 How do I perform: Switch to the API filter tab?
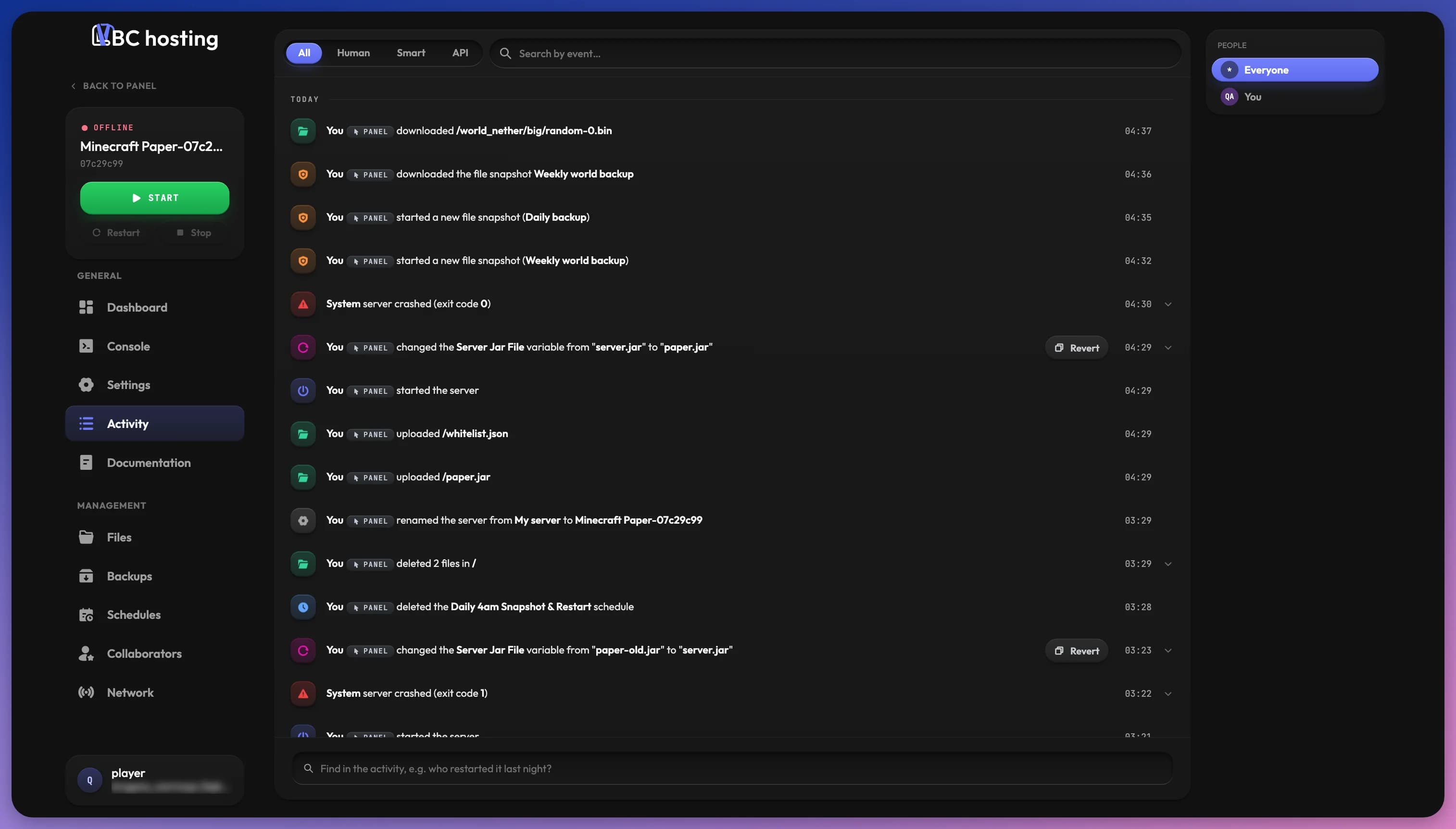click(x=460, y=53)
